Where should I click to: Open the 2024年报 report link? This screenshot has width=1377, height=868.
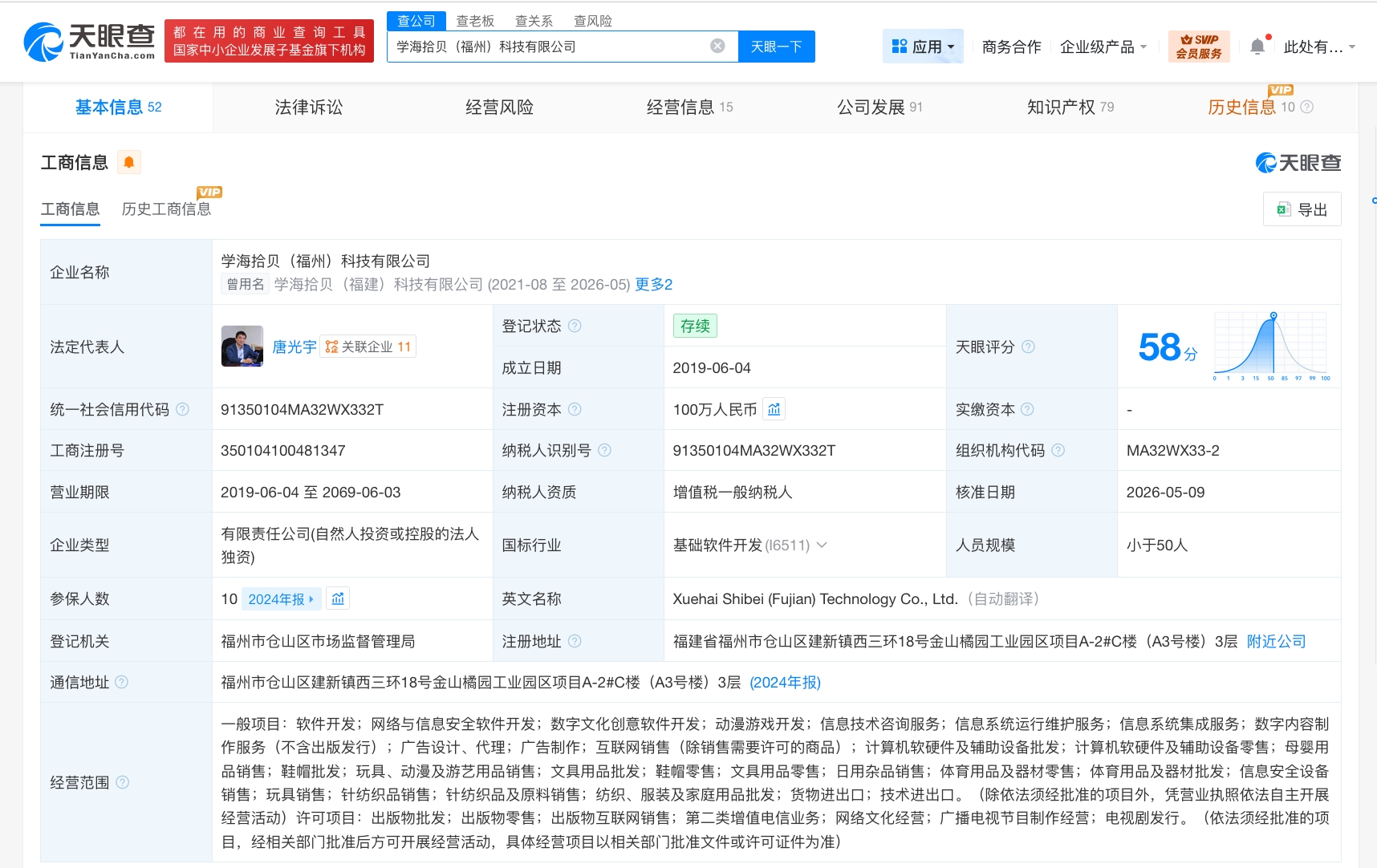[x=281, y=599]
